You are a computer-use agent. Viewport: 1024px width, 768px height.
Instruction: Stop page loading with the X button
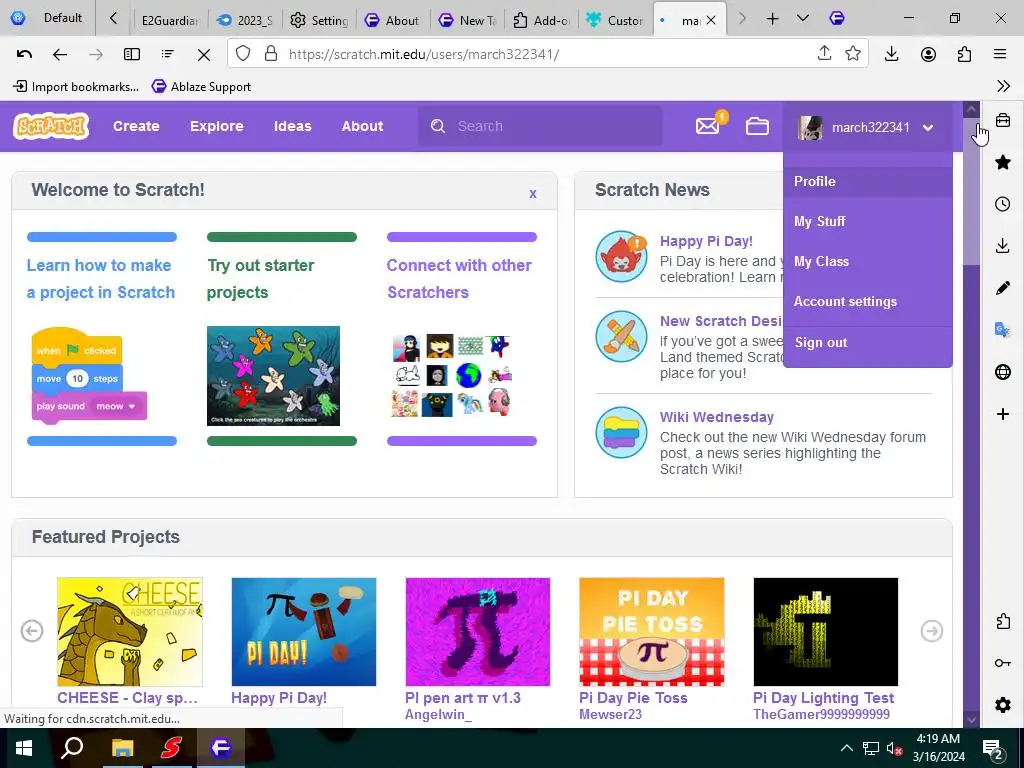(204, 55)
